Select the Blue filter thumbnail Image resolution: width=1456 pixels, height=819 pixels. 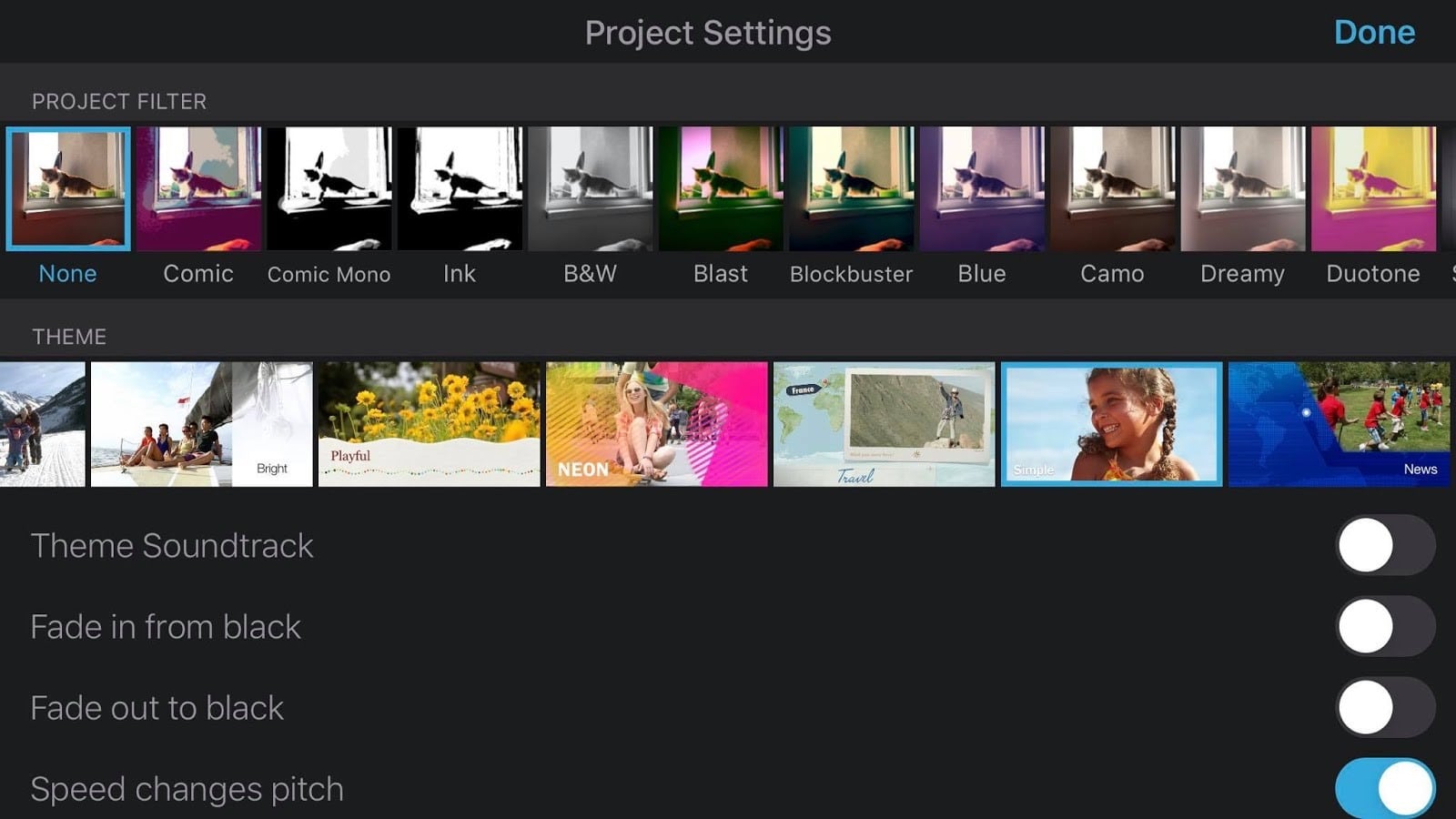click(x=982, y=188)
